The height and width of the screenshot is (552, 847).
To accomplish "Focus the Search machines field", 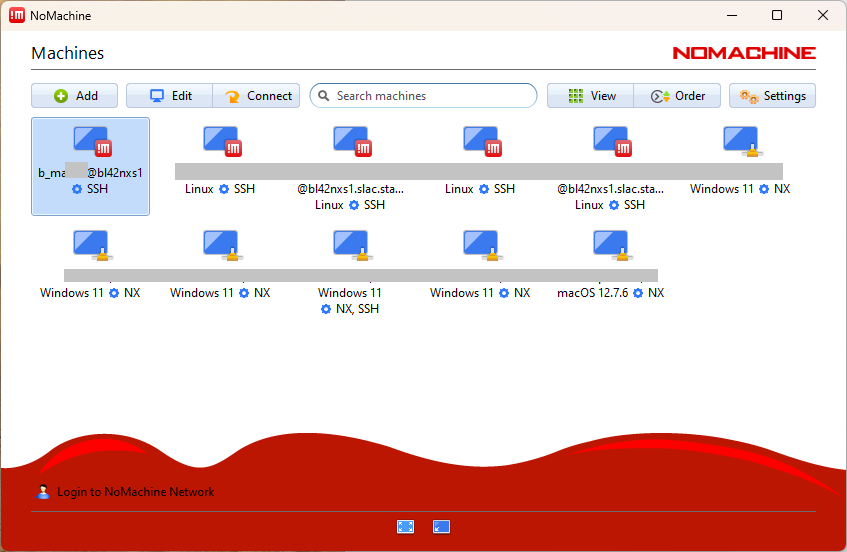I will pos(430,96).
